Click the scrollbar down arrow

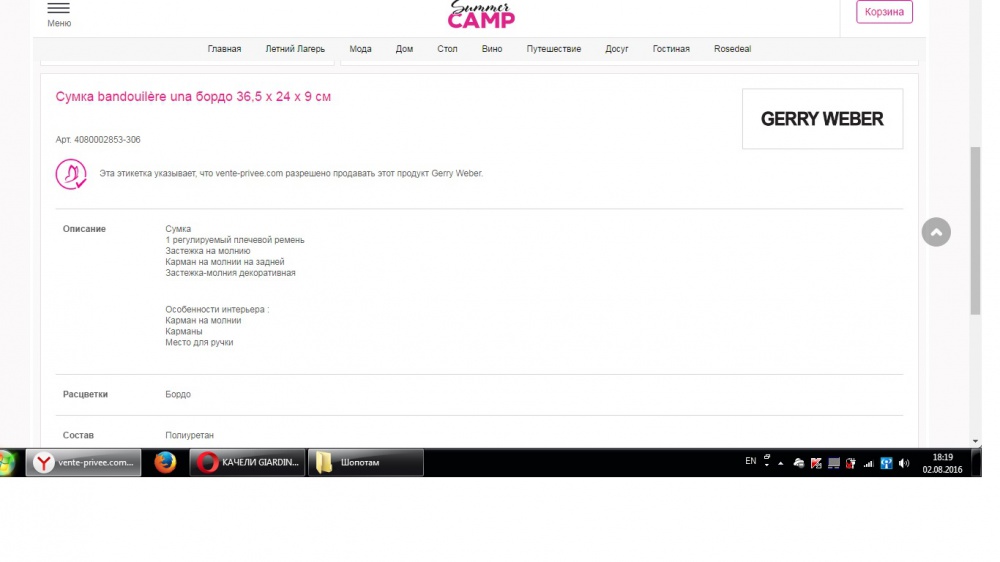[x=975, y=441]
